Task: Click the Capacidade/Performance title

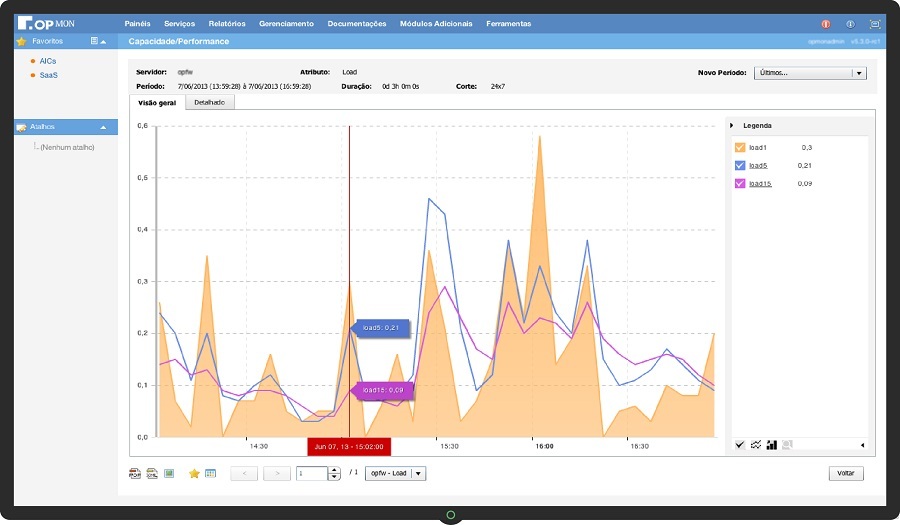Action: [x=179, y=41]
